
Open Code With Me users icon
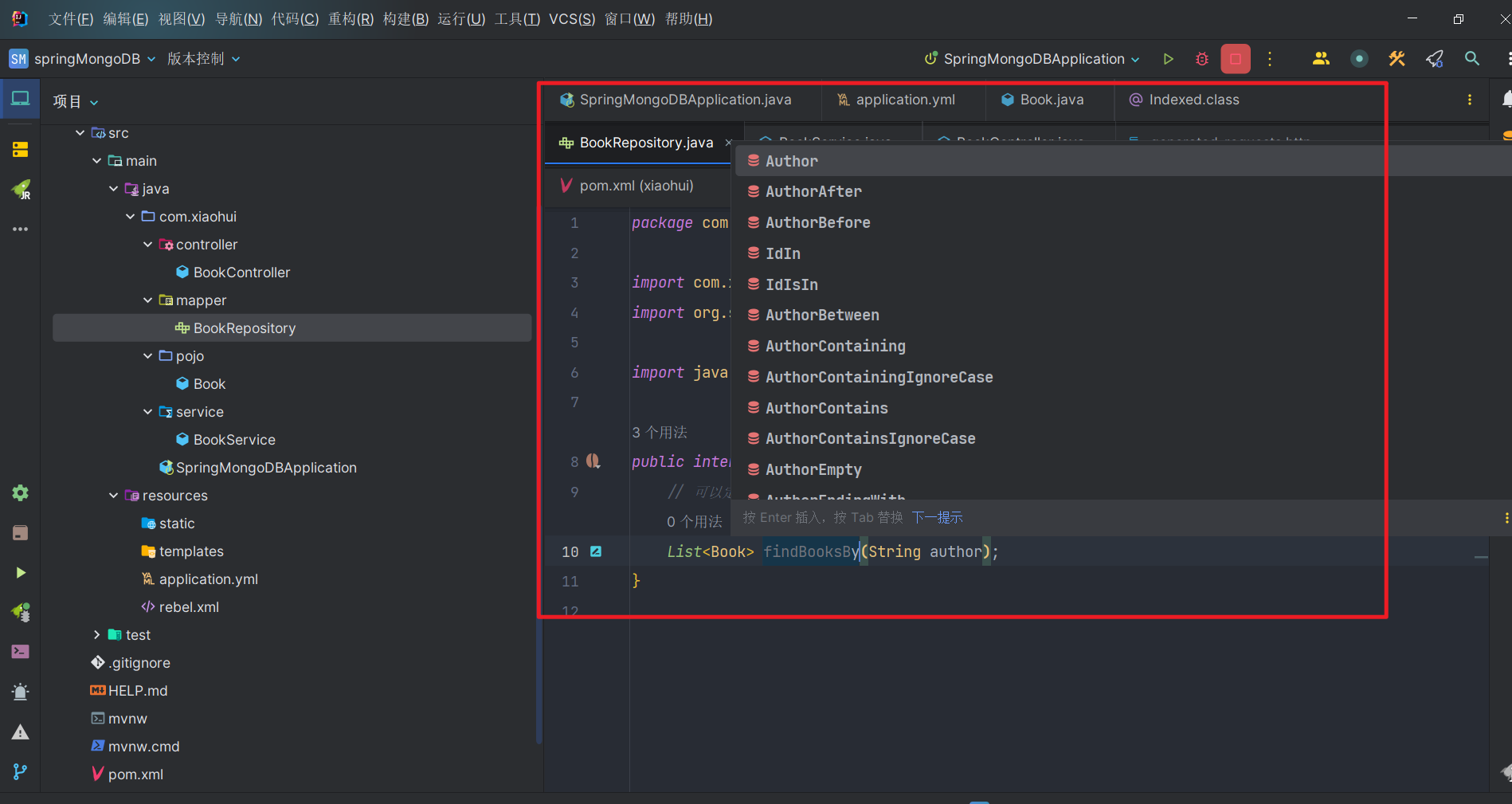(x=1321, y=59)
